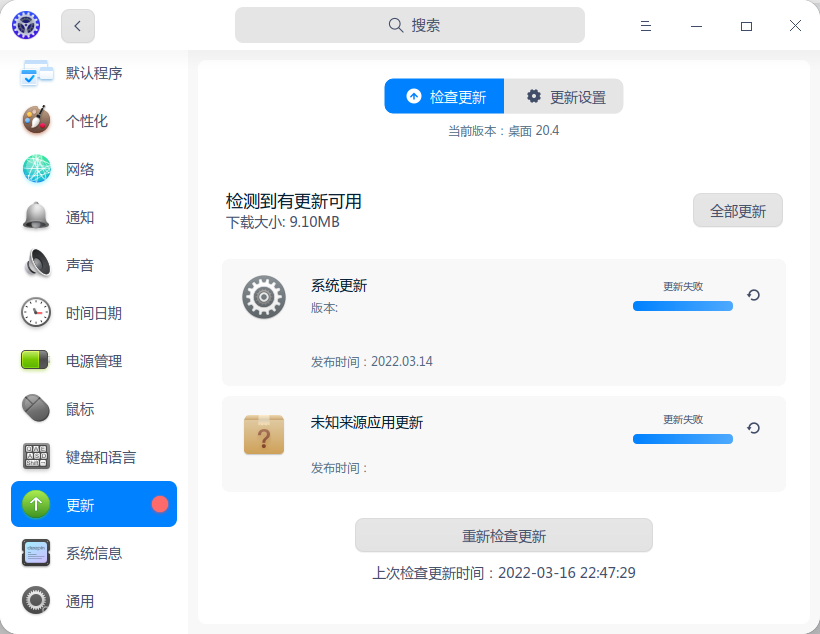Minimize the Control Center window

[696, 26]
